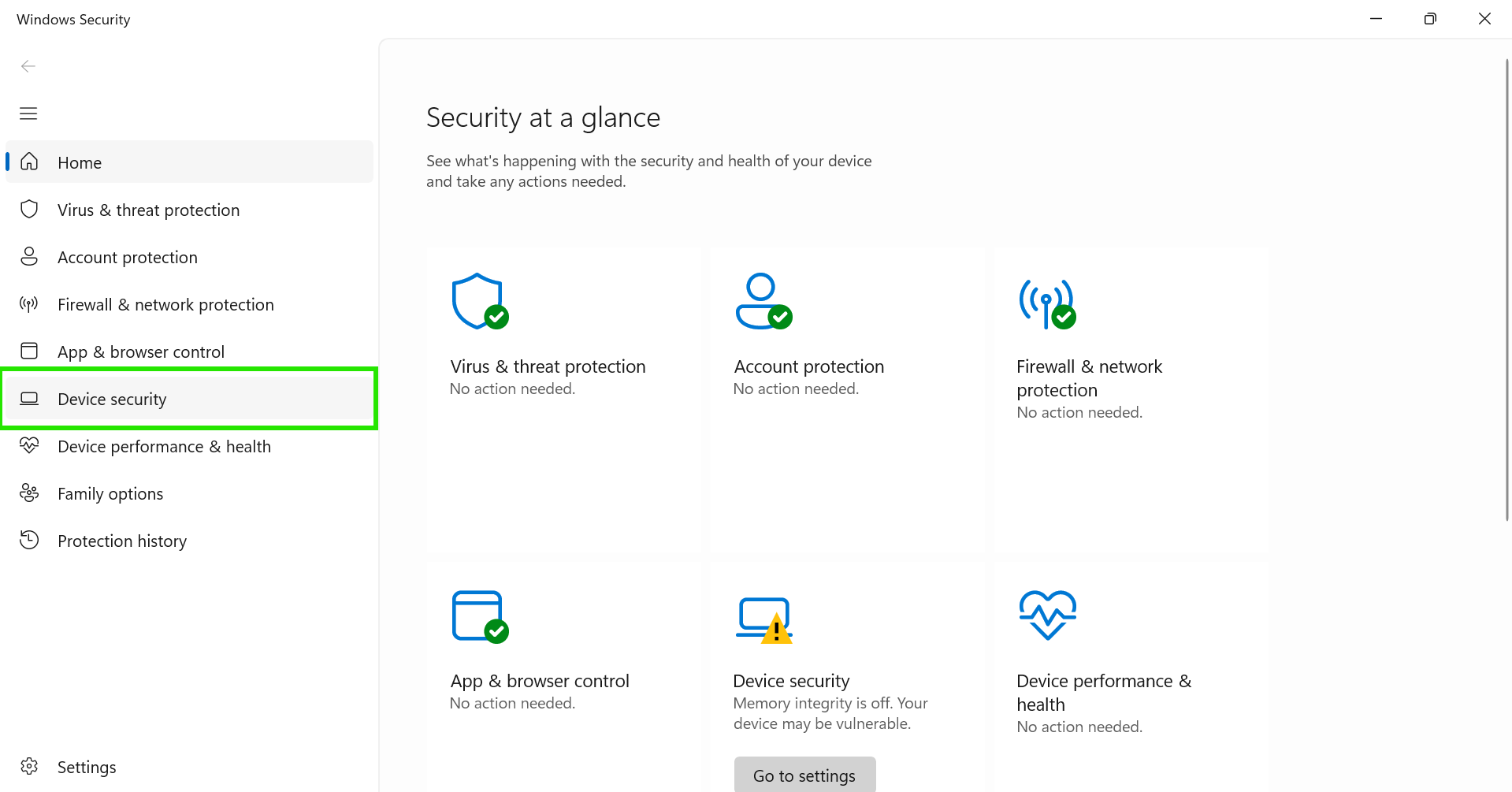Open Settings at bottom of sidebar
1512x792 pixels.
(x=189, y=767)
